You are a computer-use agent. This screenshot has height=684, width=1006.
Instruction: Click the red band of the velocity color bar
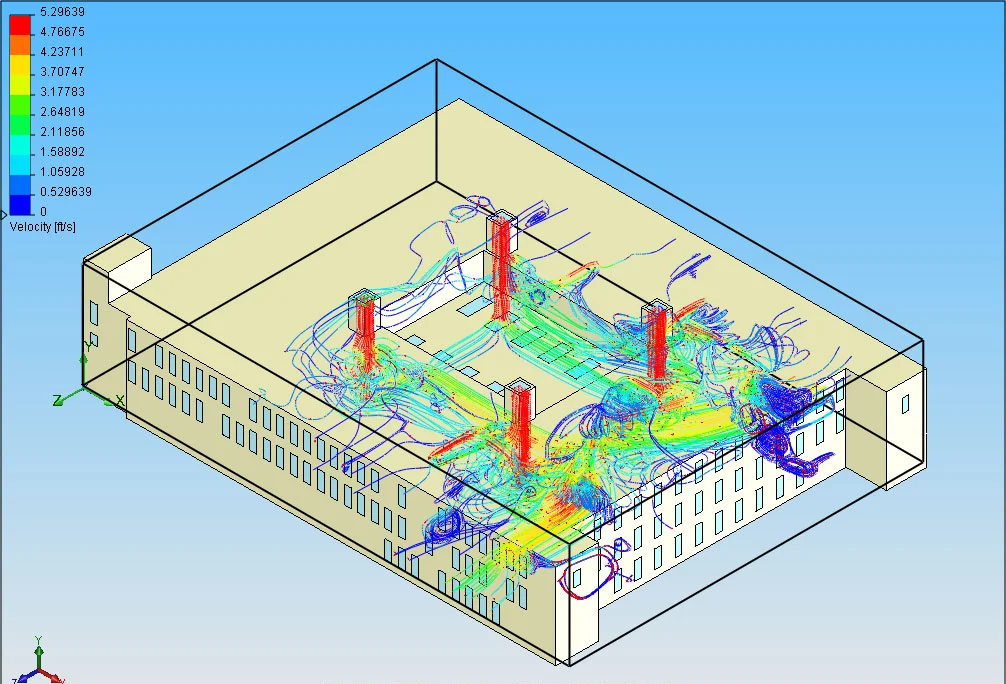pyautogui.click(x=20, y=25)
